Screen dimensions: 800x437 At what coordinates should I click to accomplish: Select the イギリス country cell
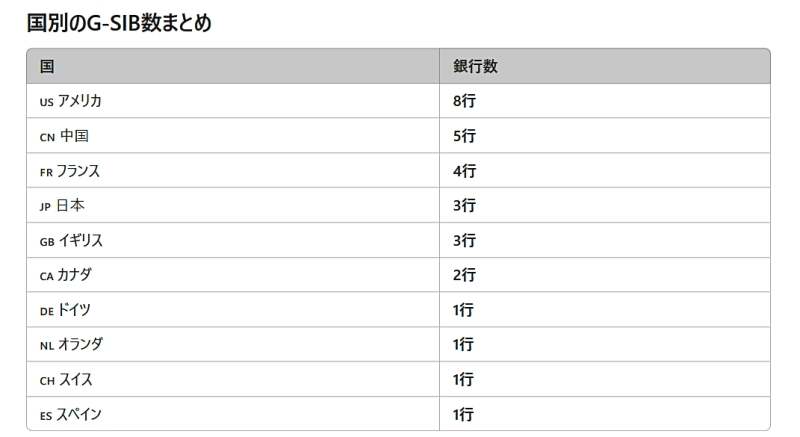[x=71, y=241]
